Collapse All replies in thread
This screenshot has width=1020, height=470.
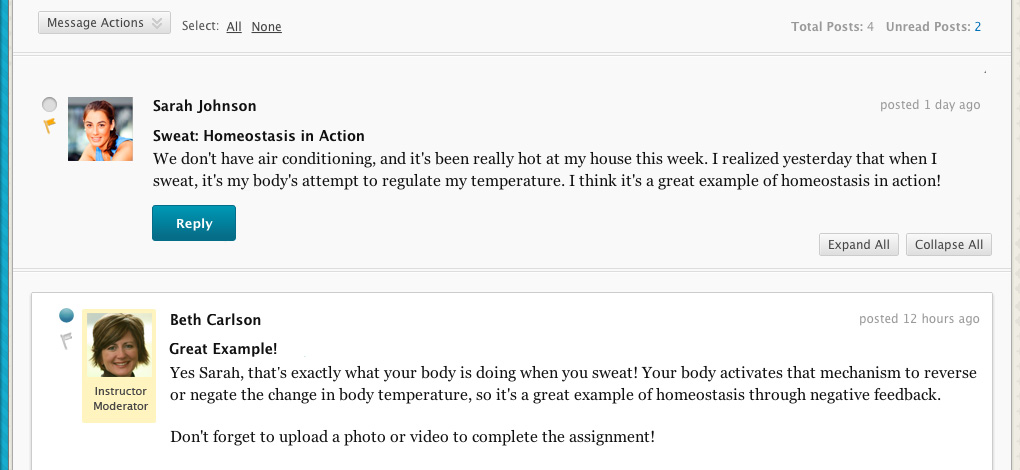pyautogui.click(x=948, y=245)
